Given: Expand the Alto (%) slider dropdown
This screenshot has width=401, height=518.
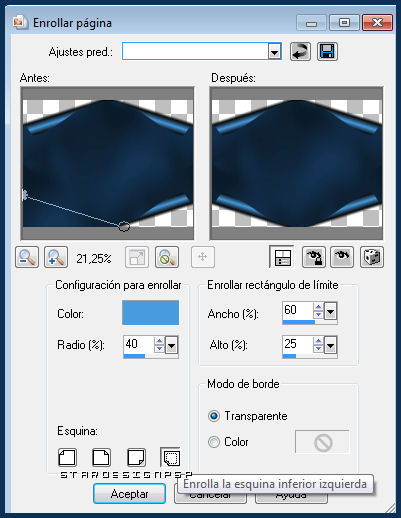Looking at the screenshot, I should pos(331,345).
